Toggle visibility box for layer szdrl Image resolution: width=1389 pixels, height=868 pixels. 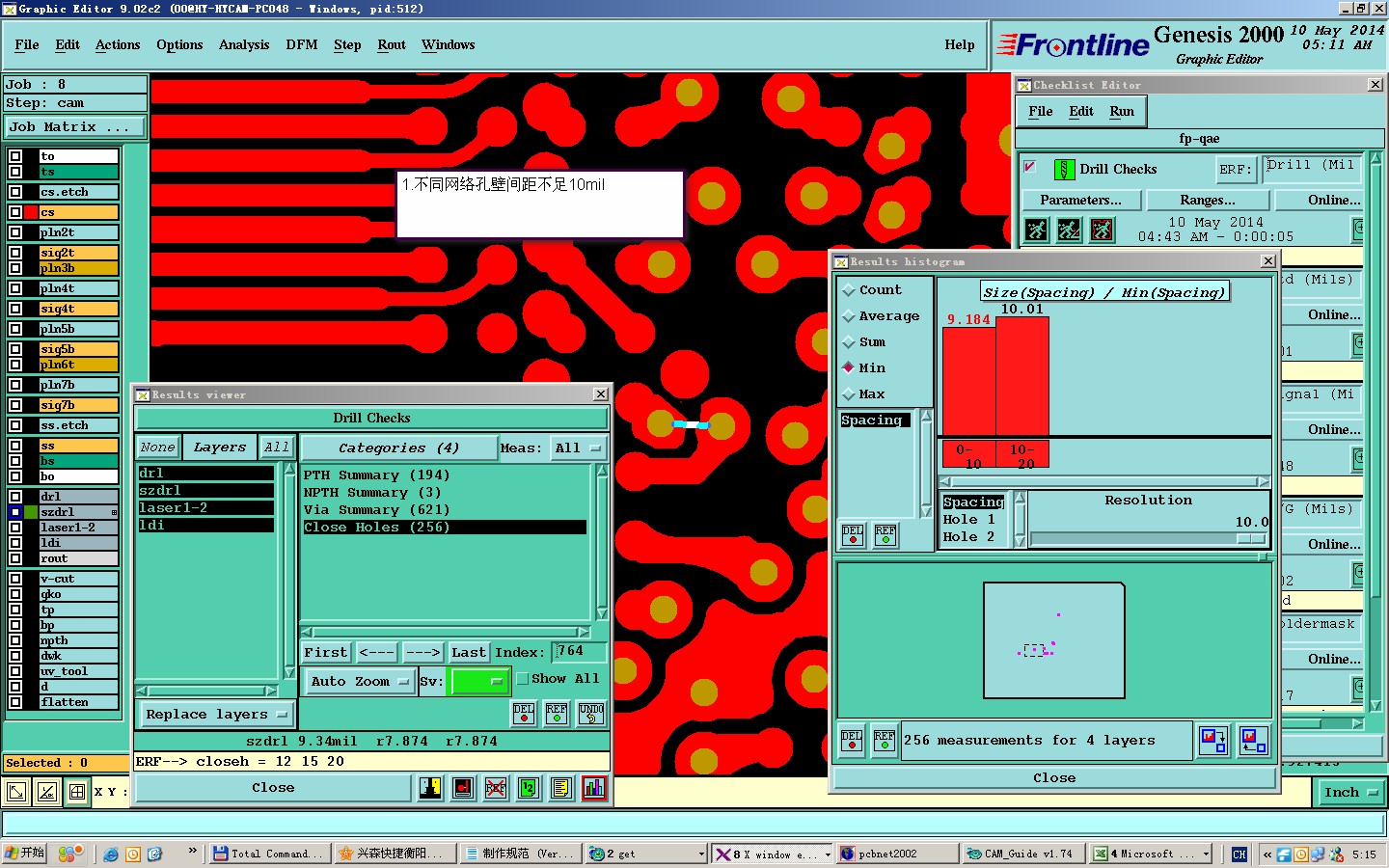click(15, 512)
